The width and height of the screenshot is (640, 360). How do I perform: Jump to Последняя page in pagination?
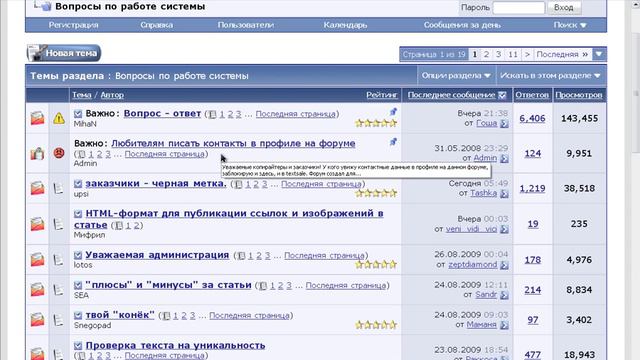coord(562,54)
